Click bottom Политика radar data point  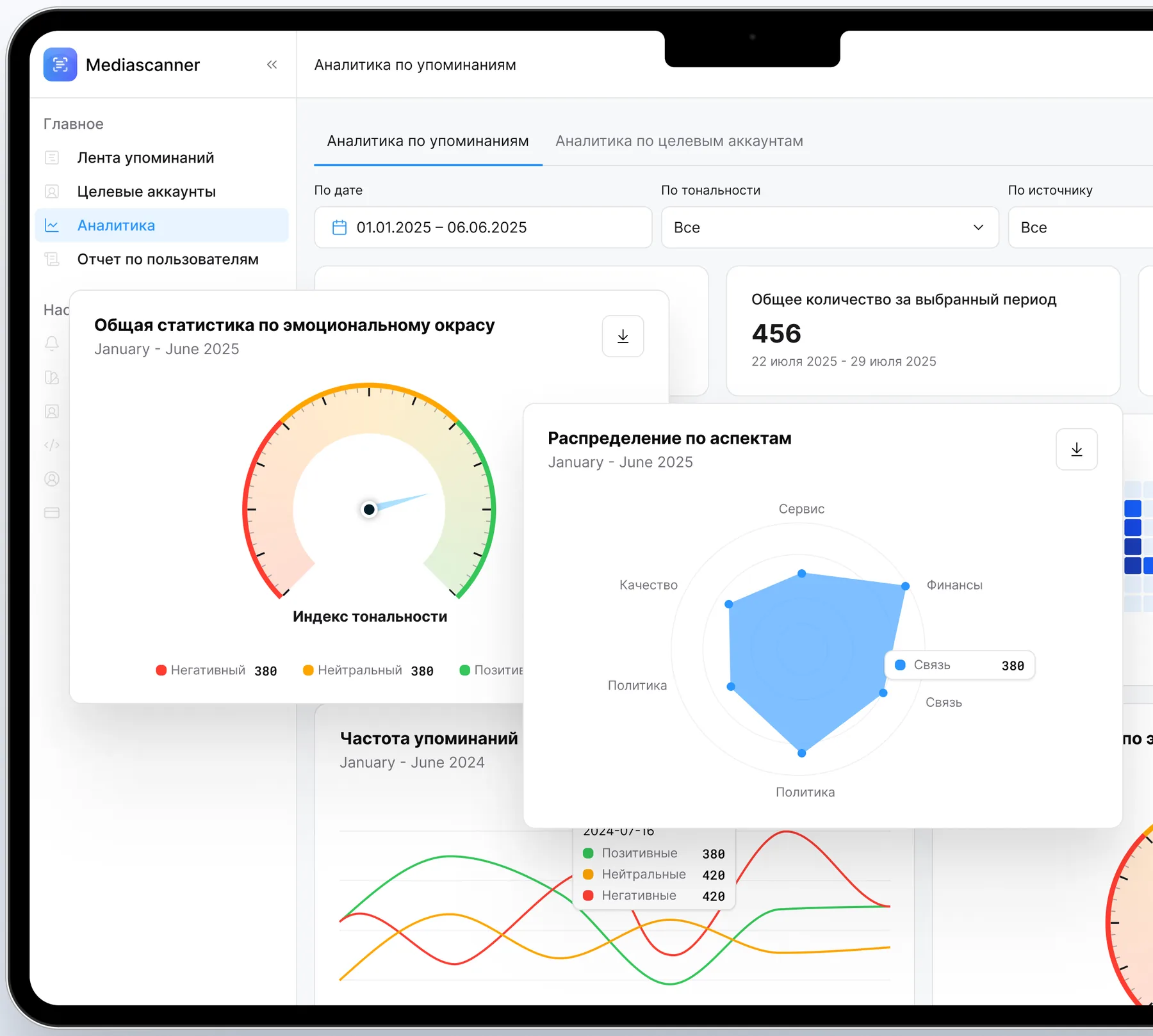[x=801, y=753]
